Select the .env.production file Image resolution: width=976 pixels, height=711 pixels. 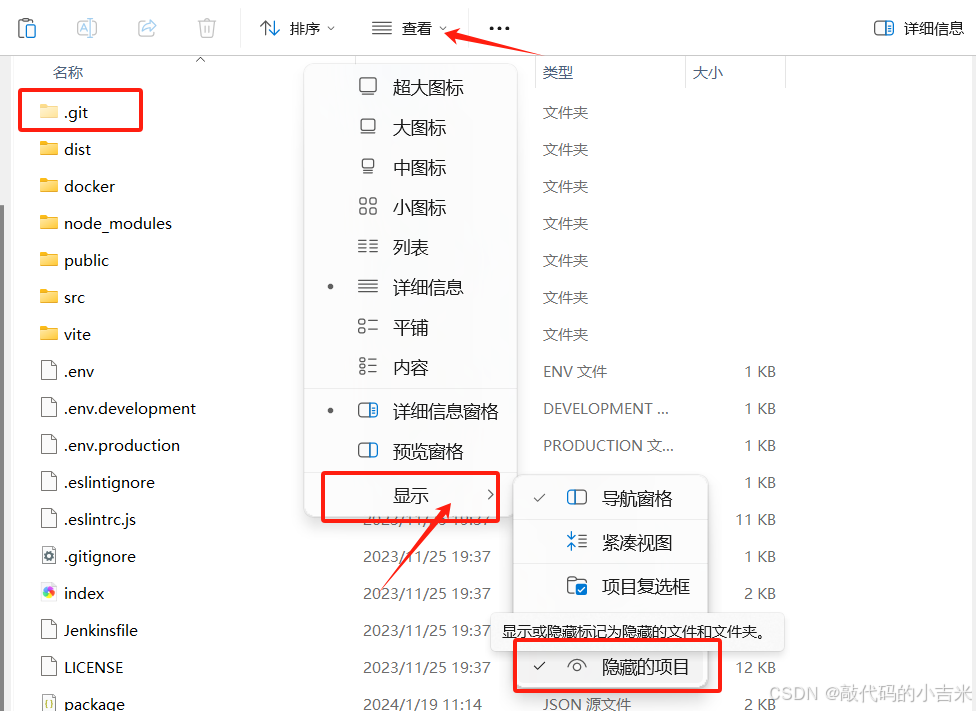click(x=110, y=446)
